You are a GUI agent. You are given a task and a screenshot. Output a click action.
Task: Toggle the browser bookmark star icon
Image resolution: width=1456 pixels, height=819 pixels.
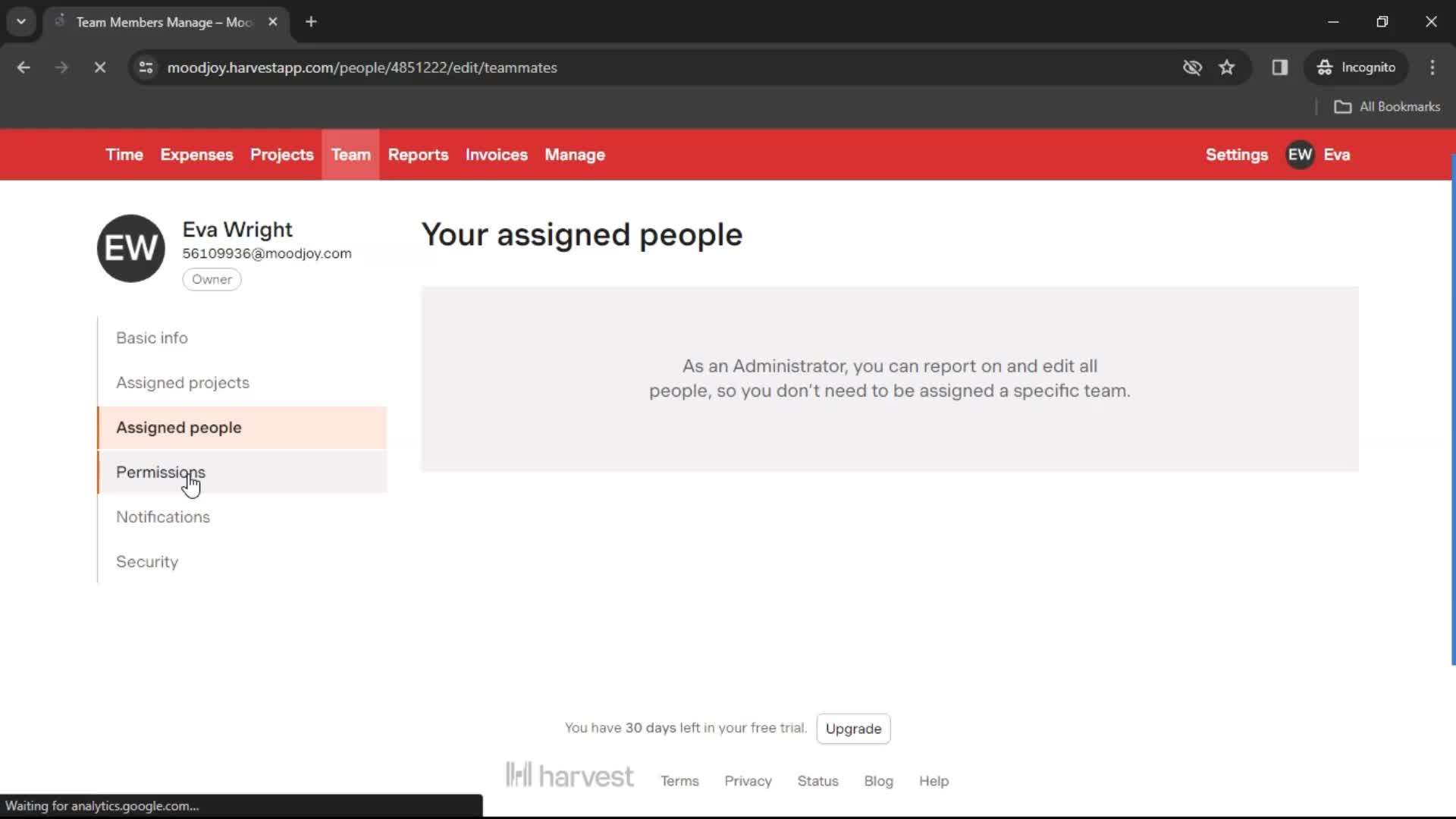coord(1227,67)
